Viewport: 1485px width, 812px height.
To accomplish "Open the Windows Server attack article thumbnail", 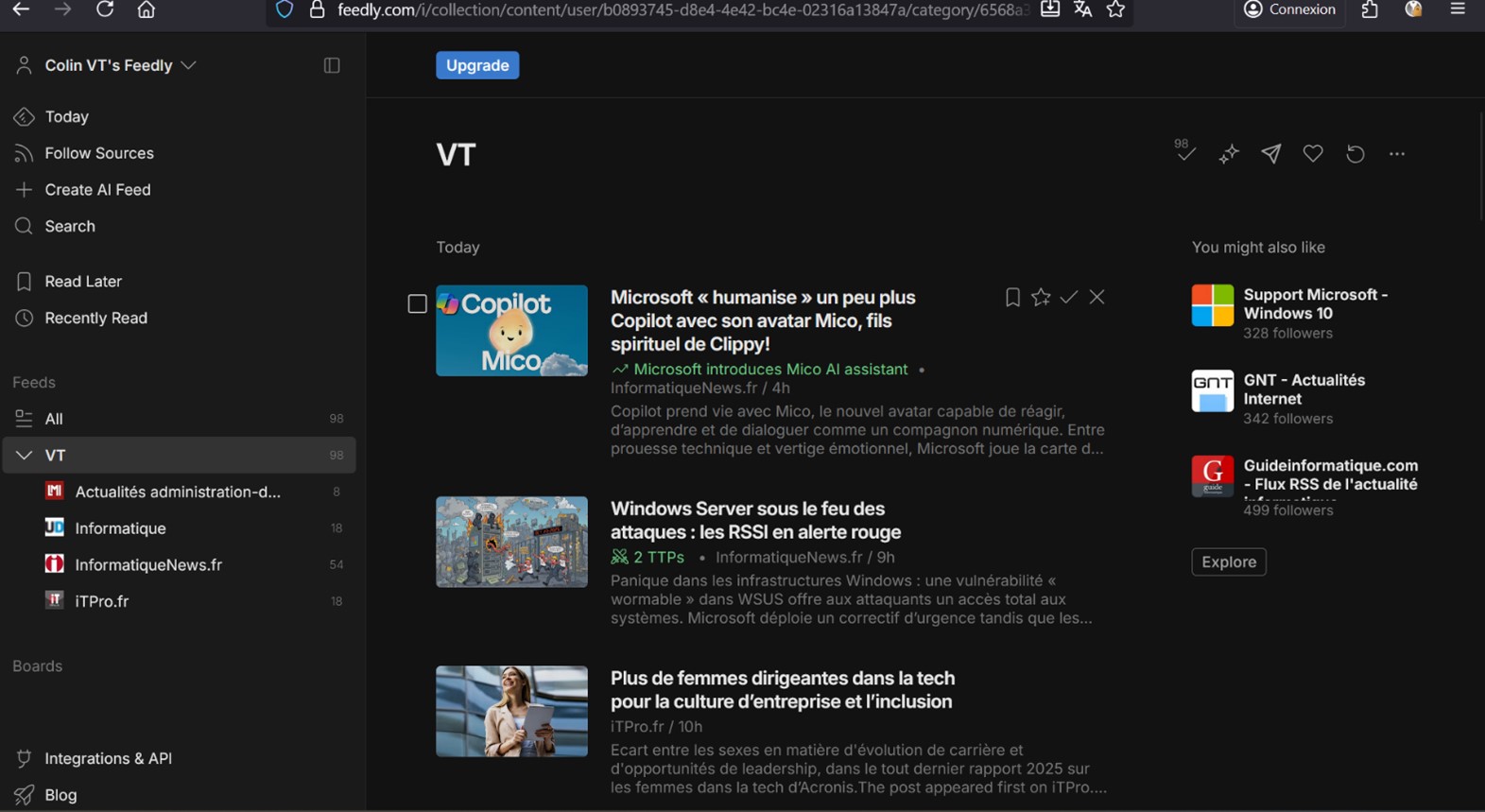I will click(x=511, y=542).
